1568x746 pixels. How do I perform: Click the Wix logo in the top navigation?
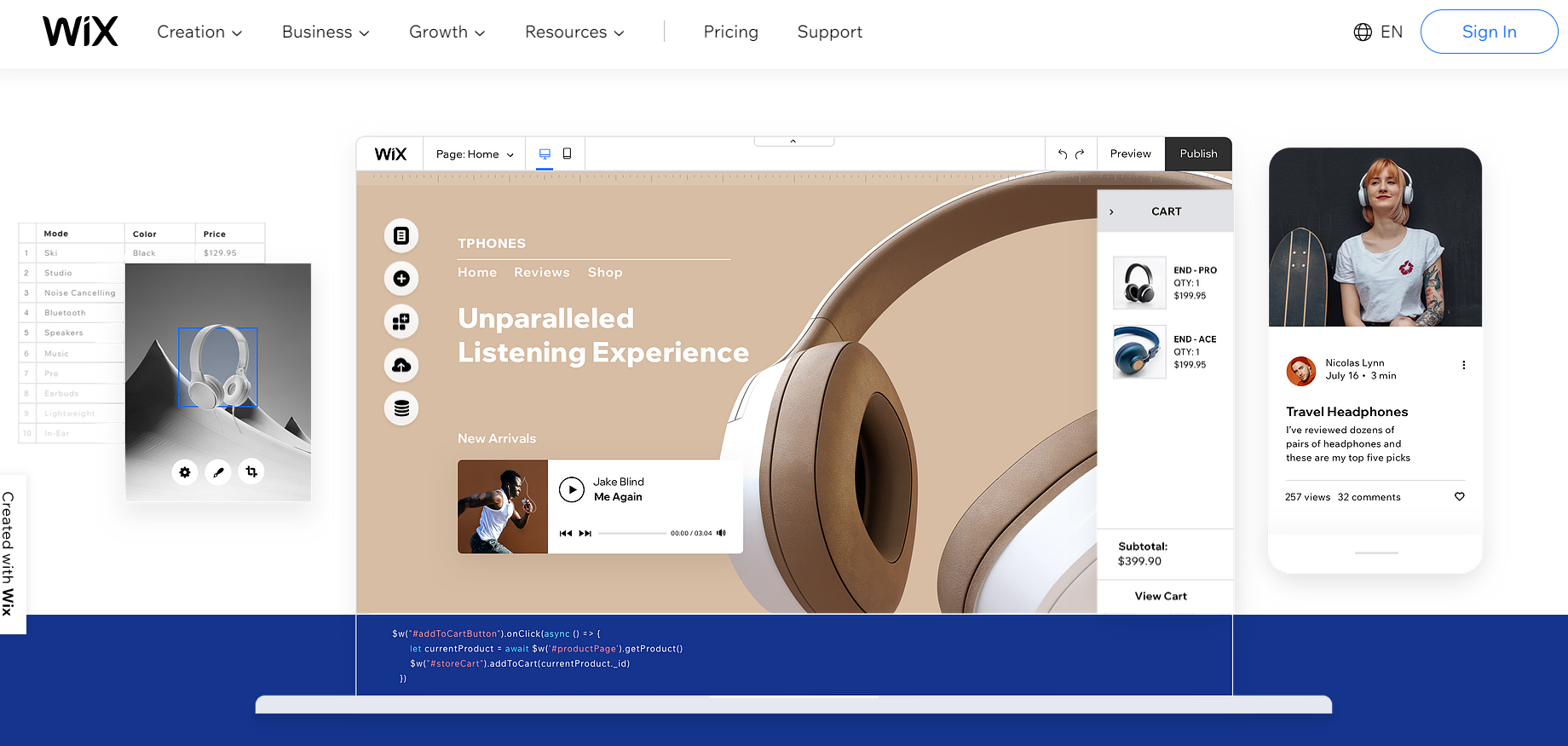click(x=80, y=32)
